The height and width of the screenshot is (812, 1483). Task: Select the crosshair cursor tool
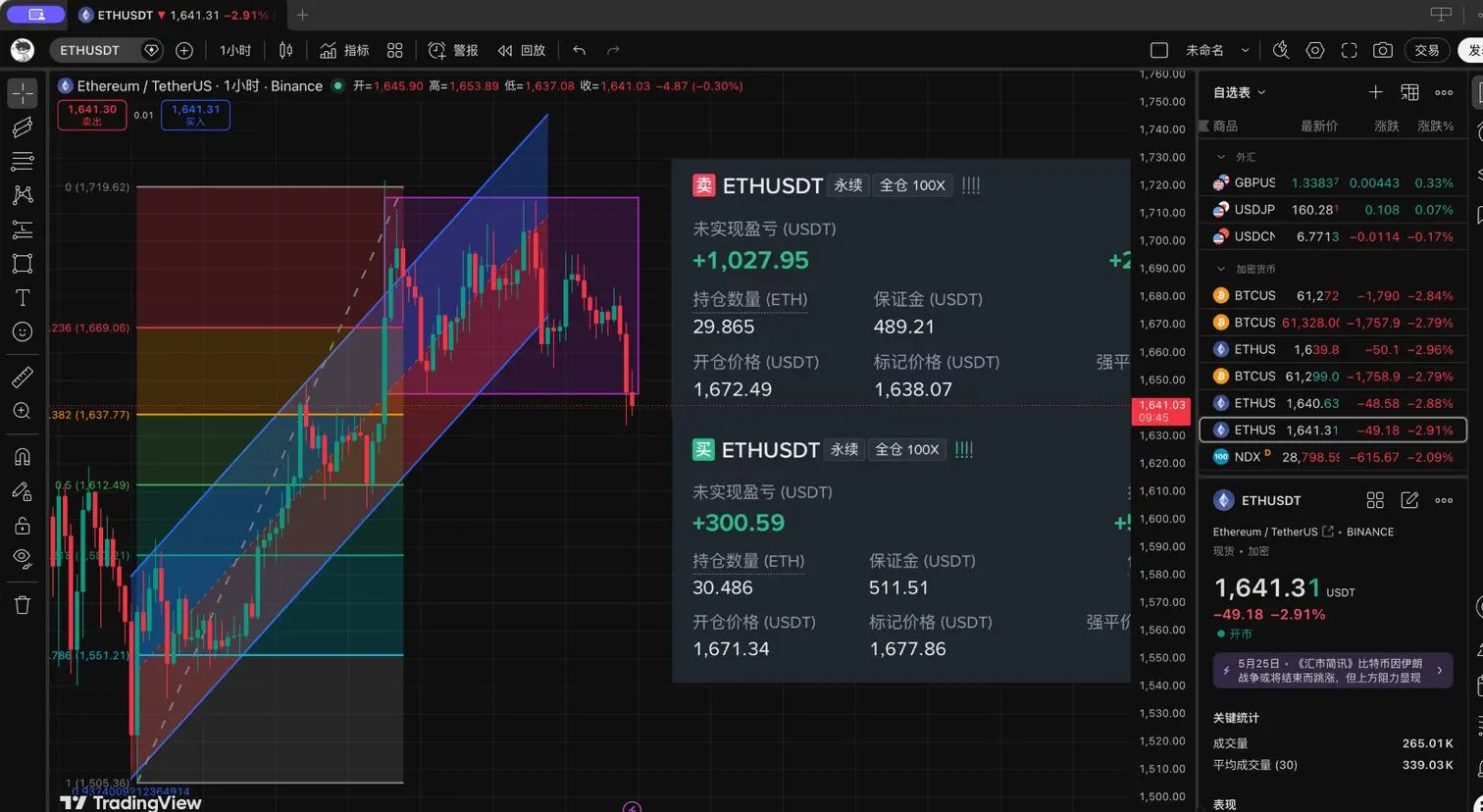pos(23,93)
